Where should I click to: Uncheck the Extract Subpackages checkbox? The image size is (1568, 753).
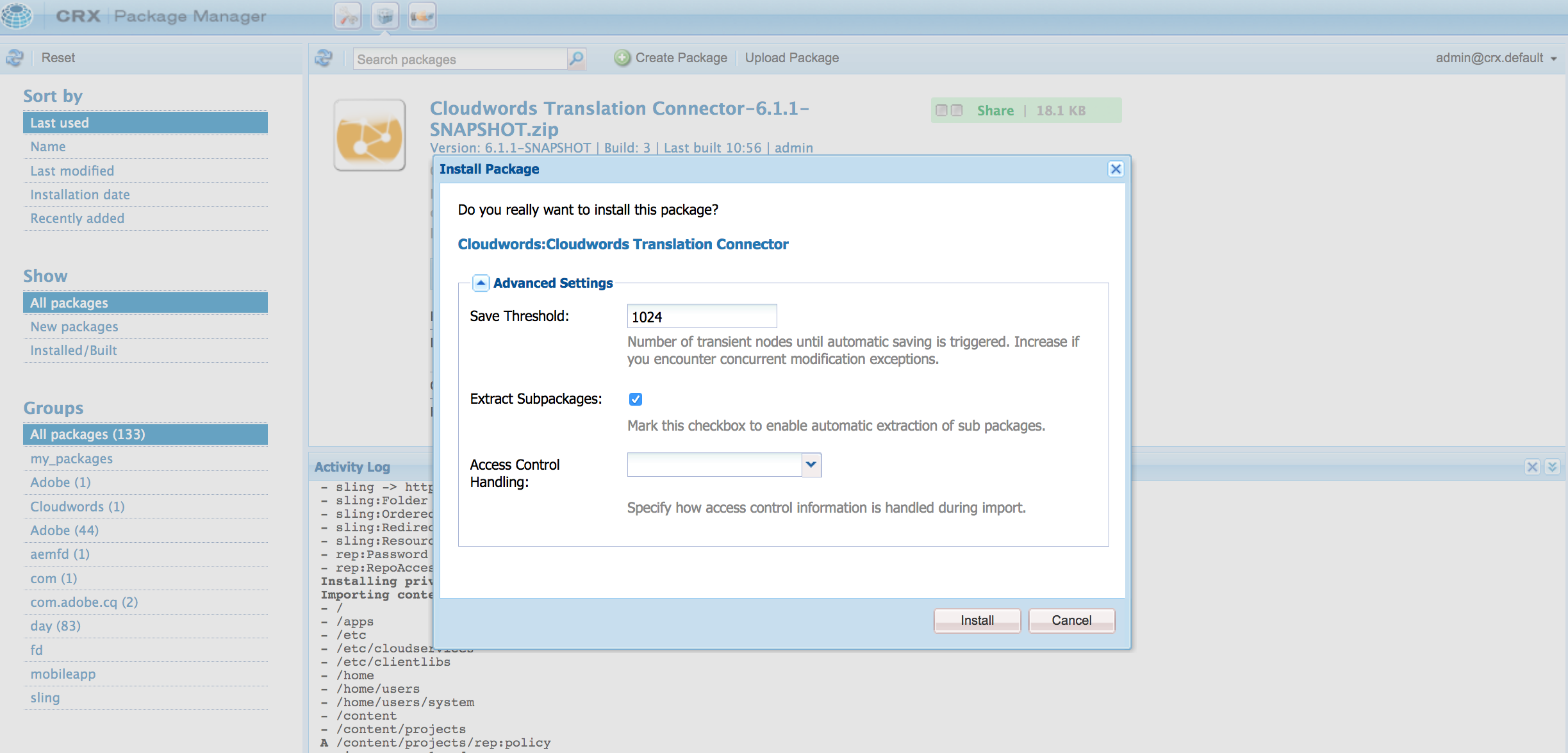635,399
